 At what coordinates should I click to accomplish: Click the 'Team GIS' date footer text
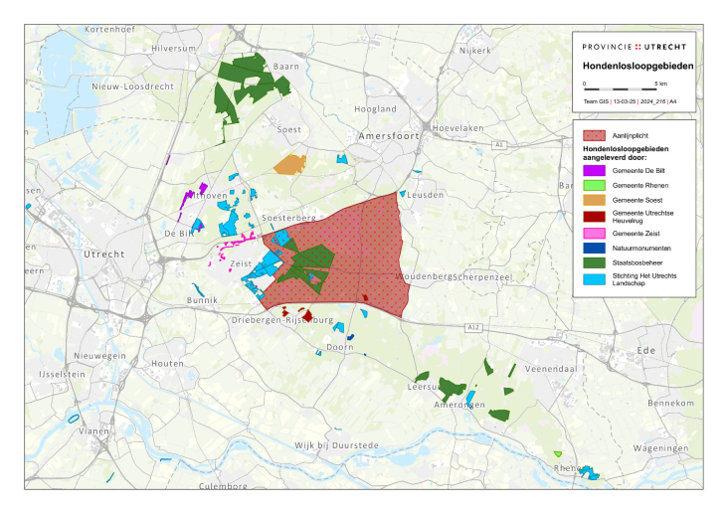coord(630,101)
